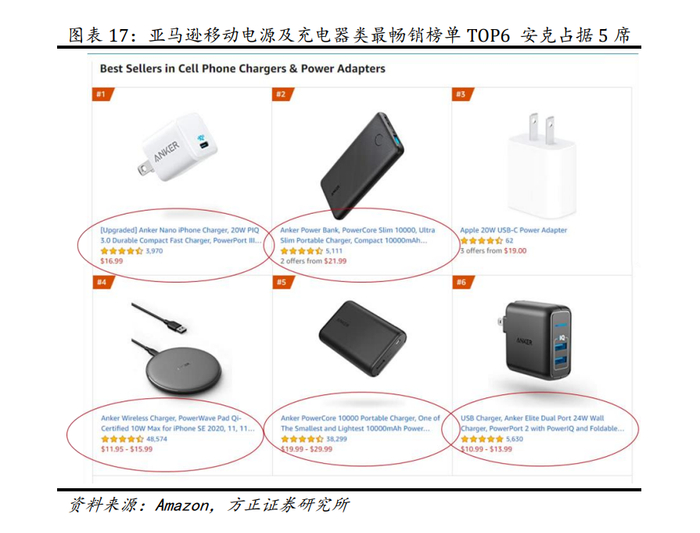Open the Anker Nano iPhone Charger title link
Screen dimensions: 700x533
(x=180, y=235)
